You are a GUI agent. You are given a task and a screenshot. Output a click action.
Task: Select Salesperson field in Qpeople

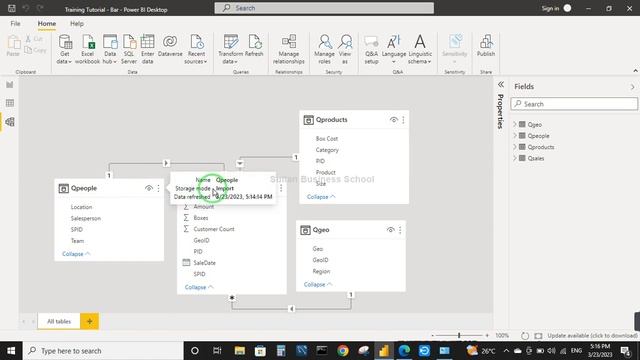point(86,218)
